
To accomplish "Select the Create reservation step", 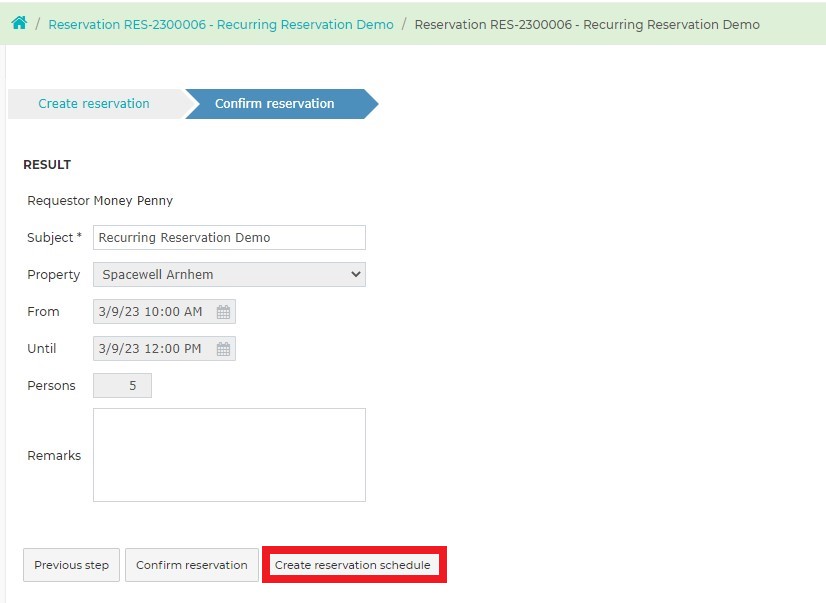I will pos(94,104).
